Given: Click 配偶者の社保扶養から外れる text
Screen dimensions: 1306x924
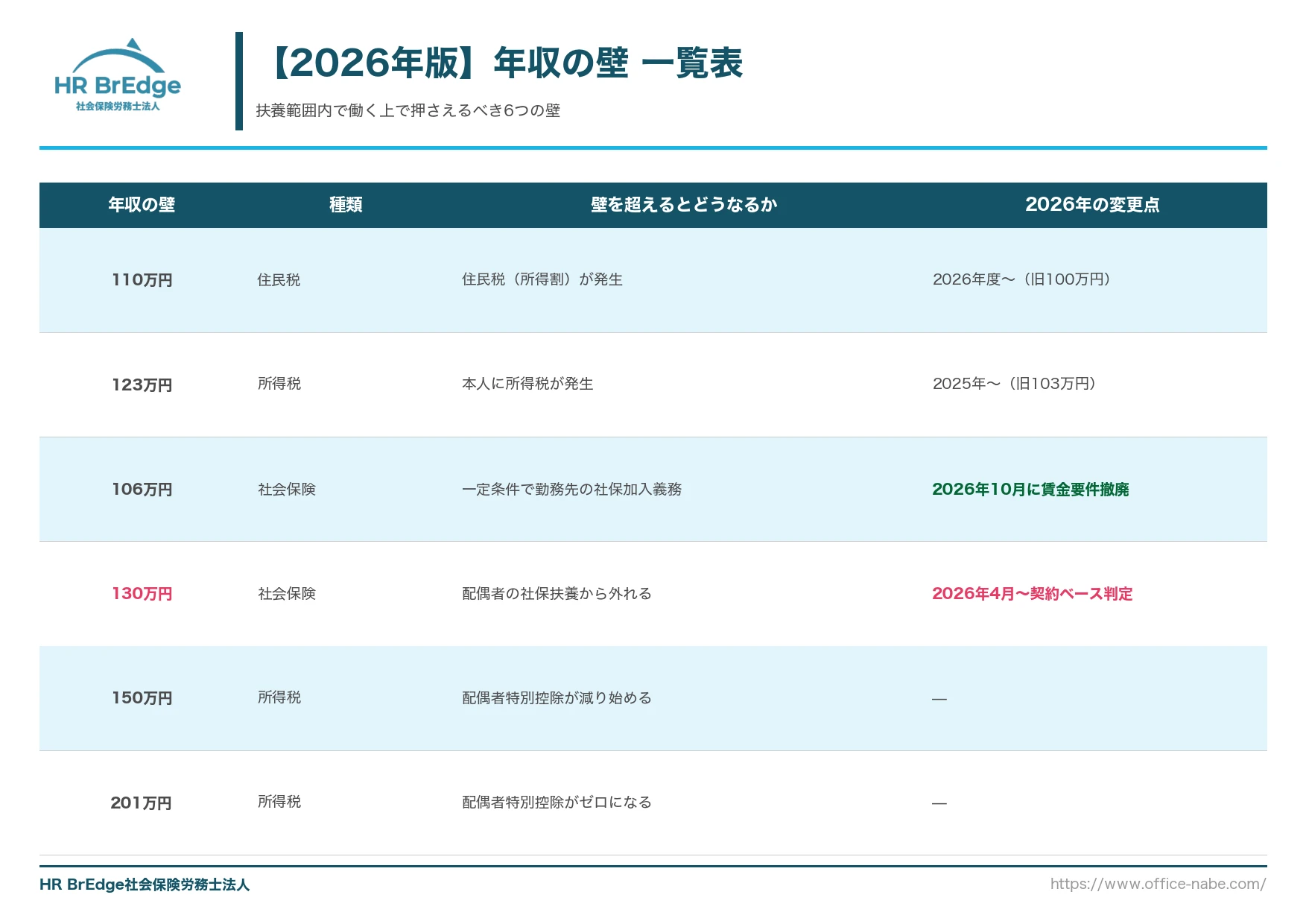Looking at the screenshot, I should [x=557, y=594].
